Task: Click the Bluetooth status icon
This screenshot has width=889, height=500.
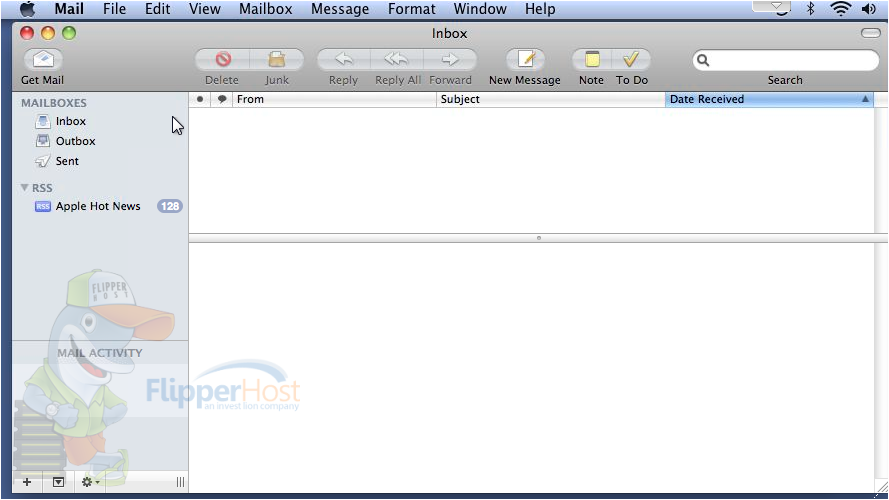Action: (x=811, y=9)
